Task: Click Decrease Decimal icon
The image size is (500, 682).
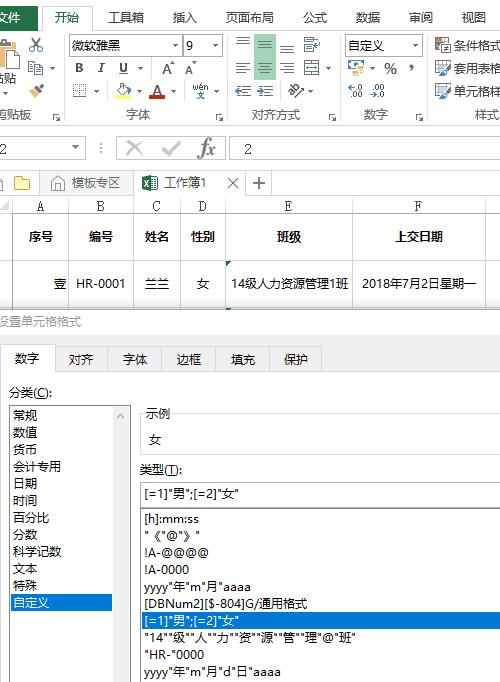Action: coord(377,90)
